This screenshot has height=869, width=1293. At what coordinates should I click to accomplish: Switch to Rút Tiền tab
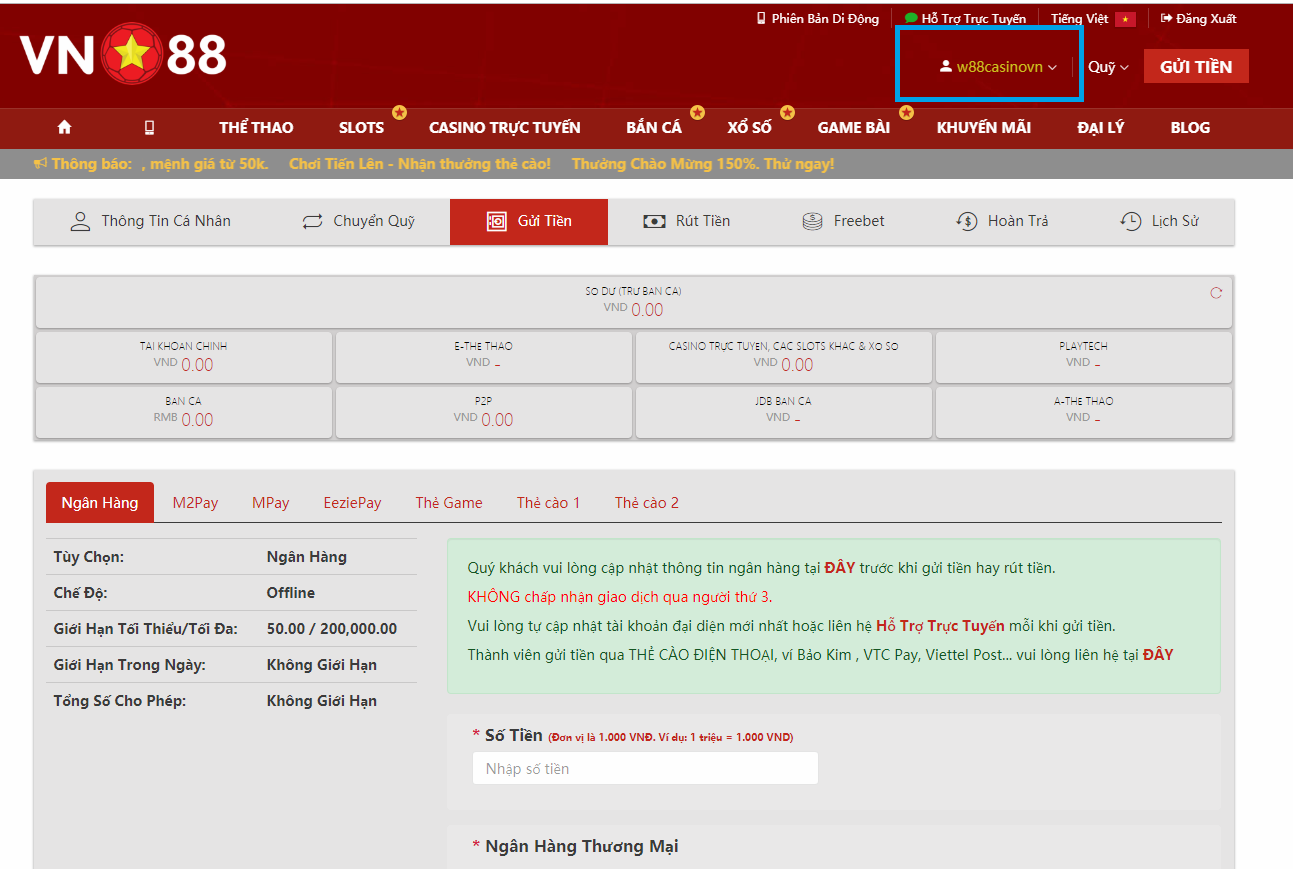(686, 221)
